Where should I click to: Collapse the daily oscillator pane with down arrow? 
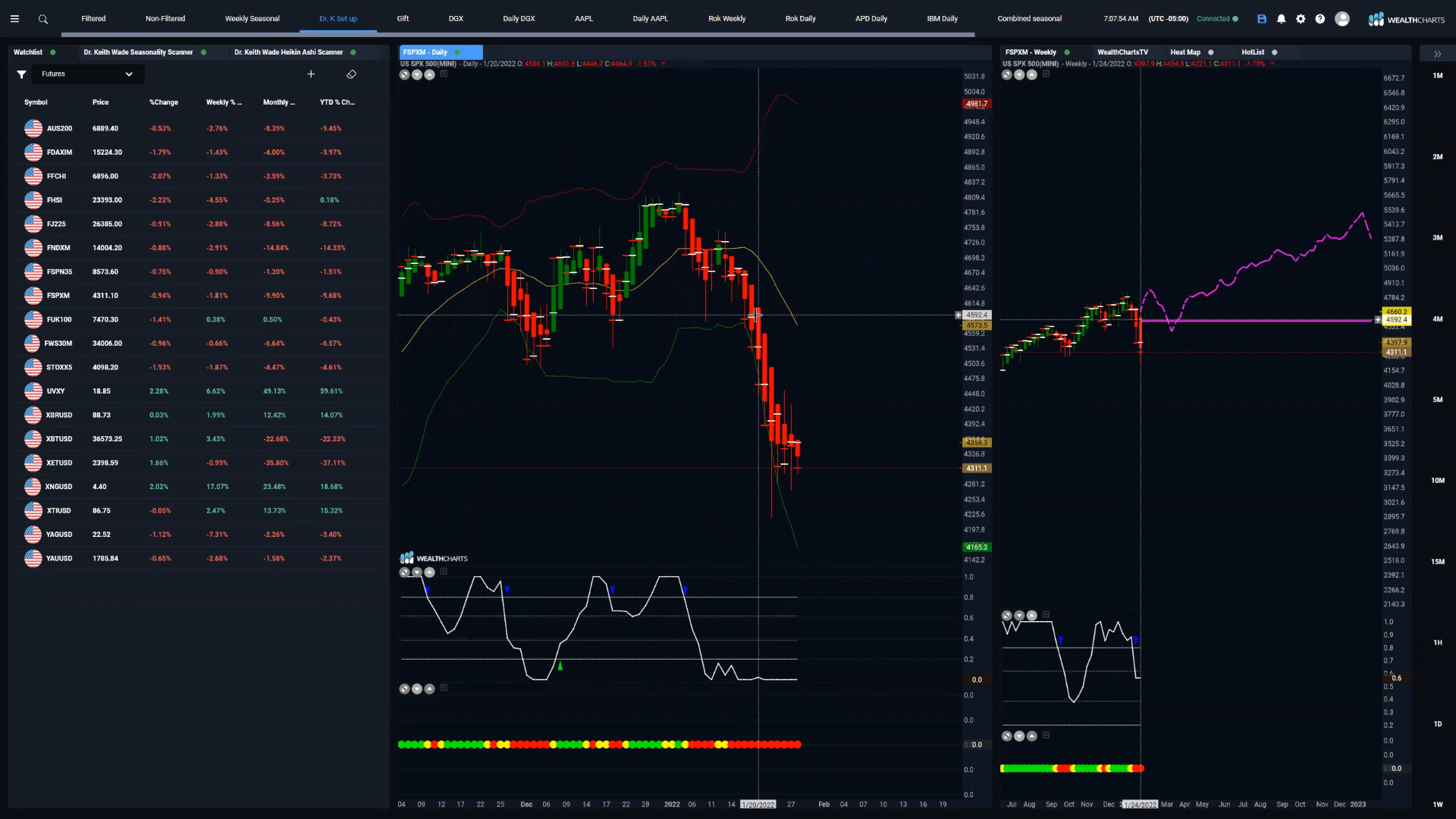pos(417,573)
